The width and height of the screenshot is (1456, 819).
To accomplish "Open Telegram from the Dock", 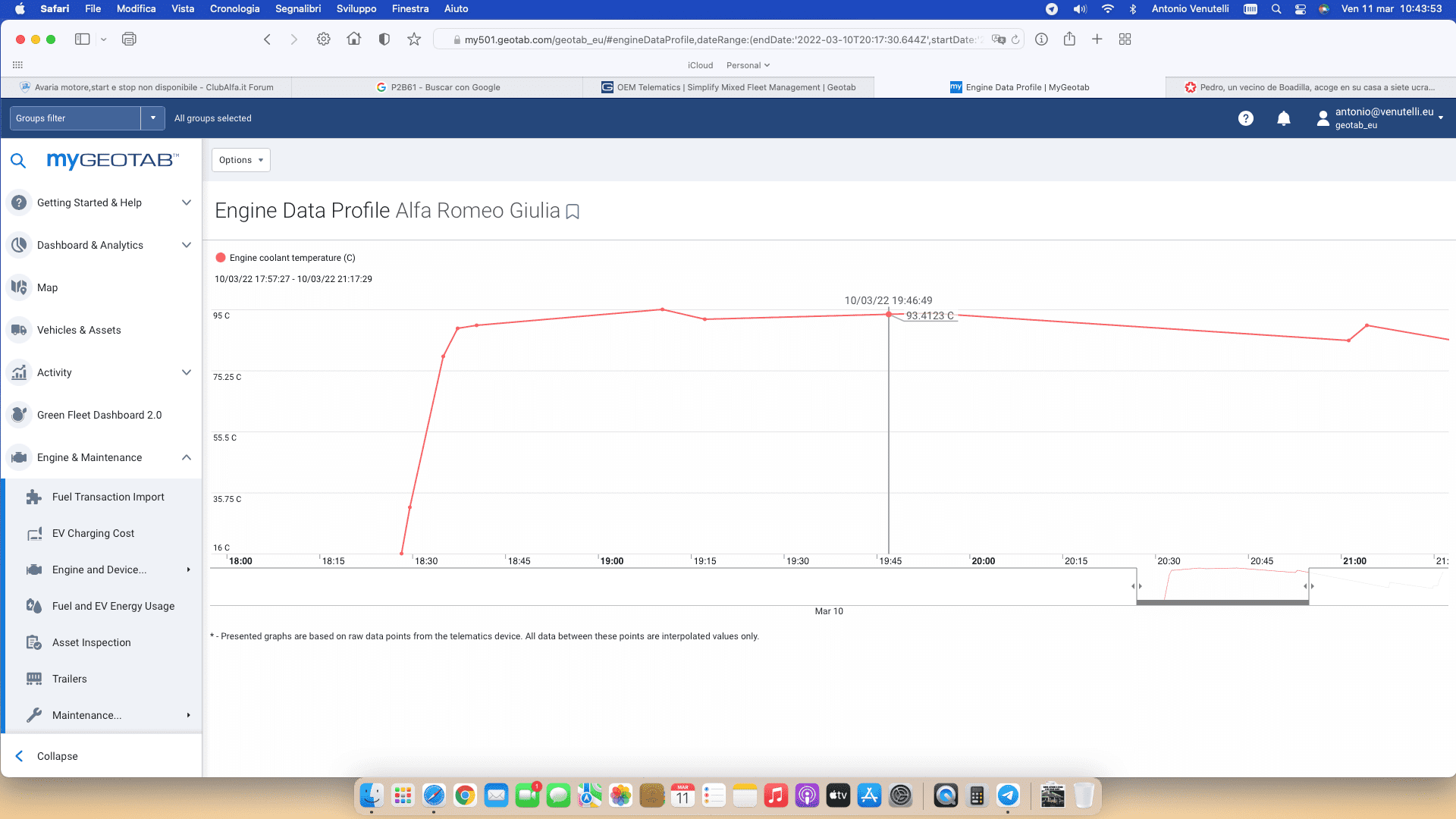I will pyautogui.click(x=1008, y=795).
